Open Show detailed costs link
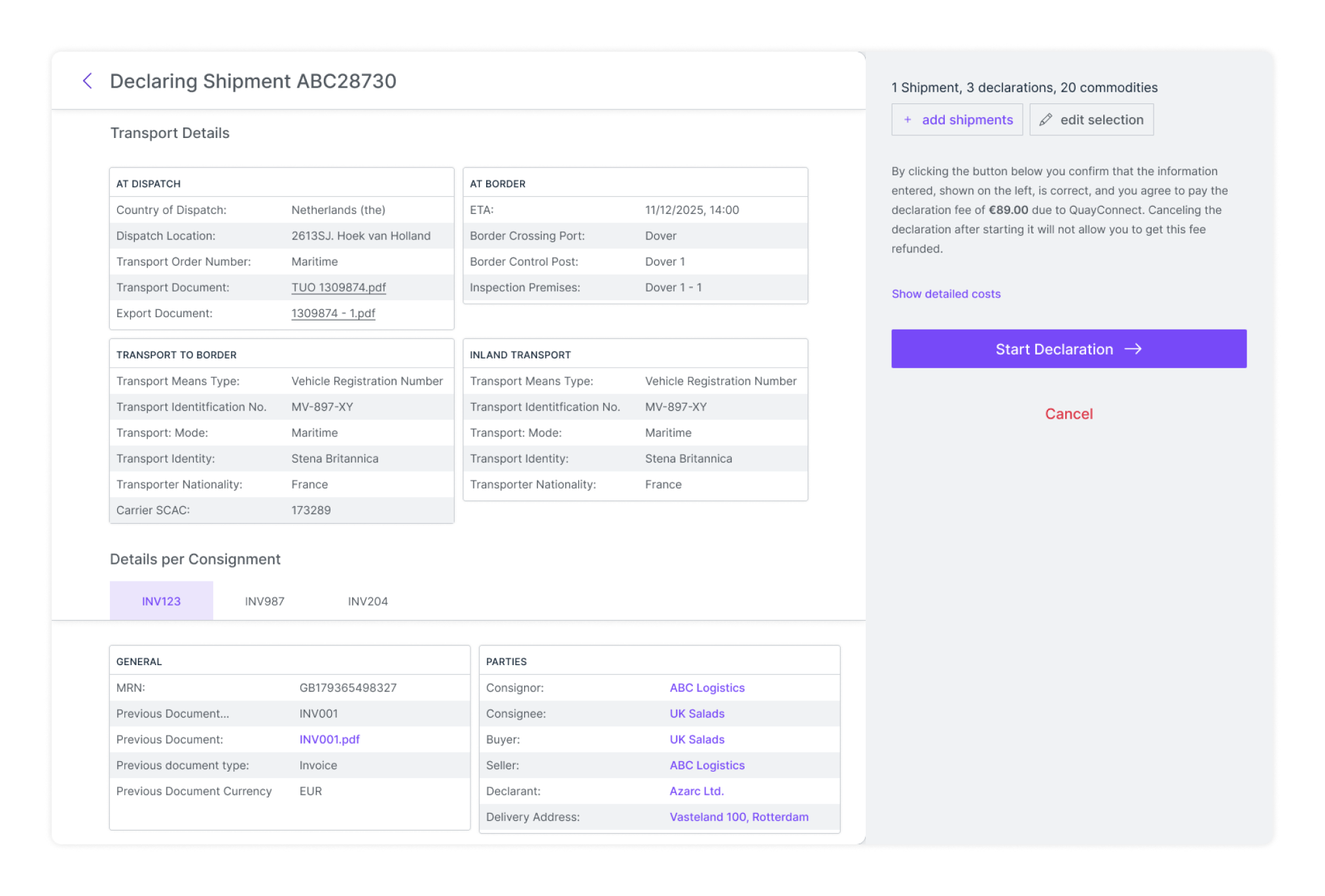The height and width of the screenshot is (896, 1325). [945, 294]
